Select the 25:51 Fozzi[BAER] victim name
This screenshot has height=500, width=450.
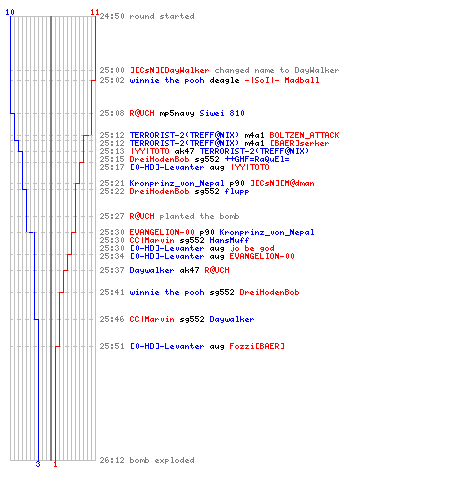(x=257, y=346)
